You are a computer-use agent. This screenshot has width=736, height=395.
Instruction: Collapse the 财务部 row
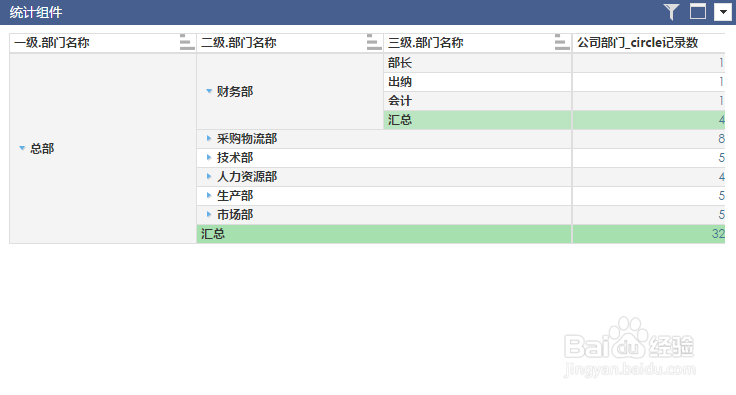coord(209,91)
